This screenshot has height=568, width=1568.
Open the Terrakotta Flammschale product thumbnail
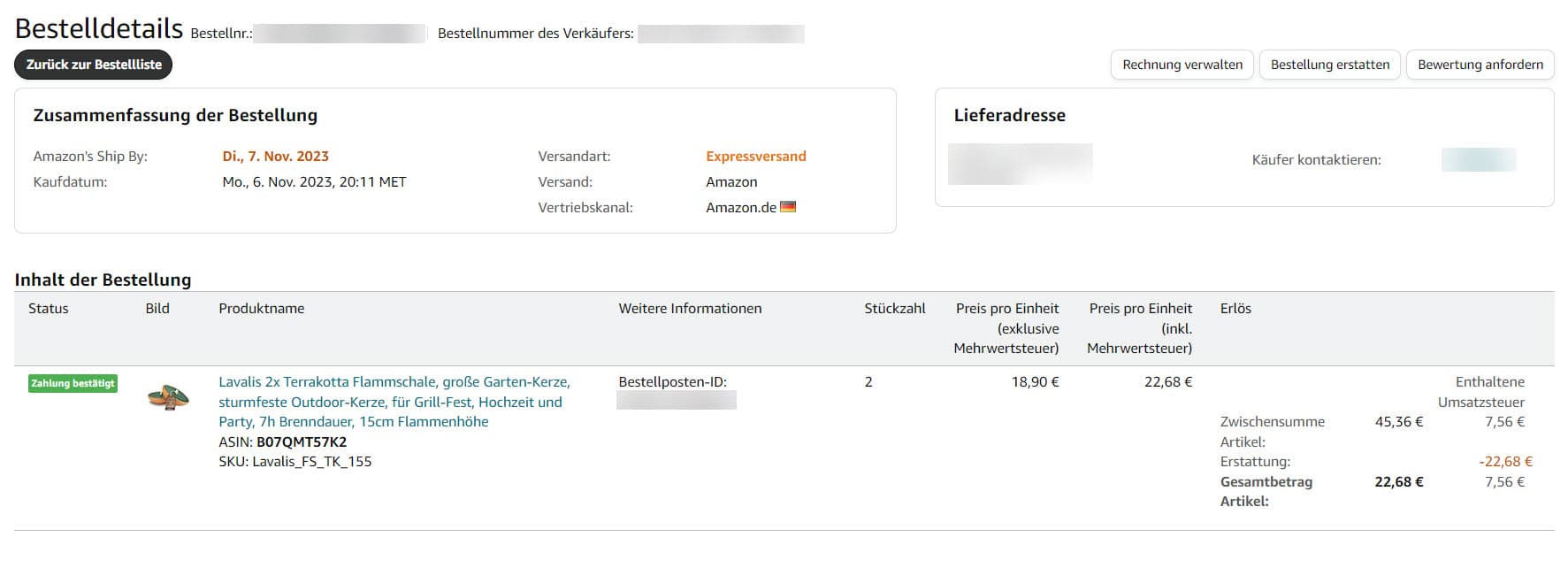[x=168, y=398]
